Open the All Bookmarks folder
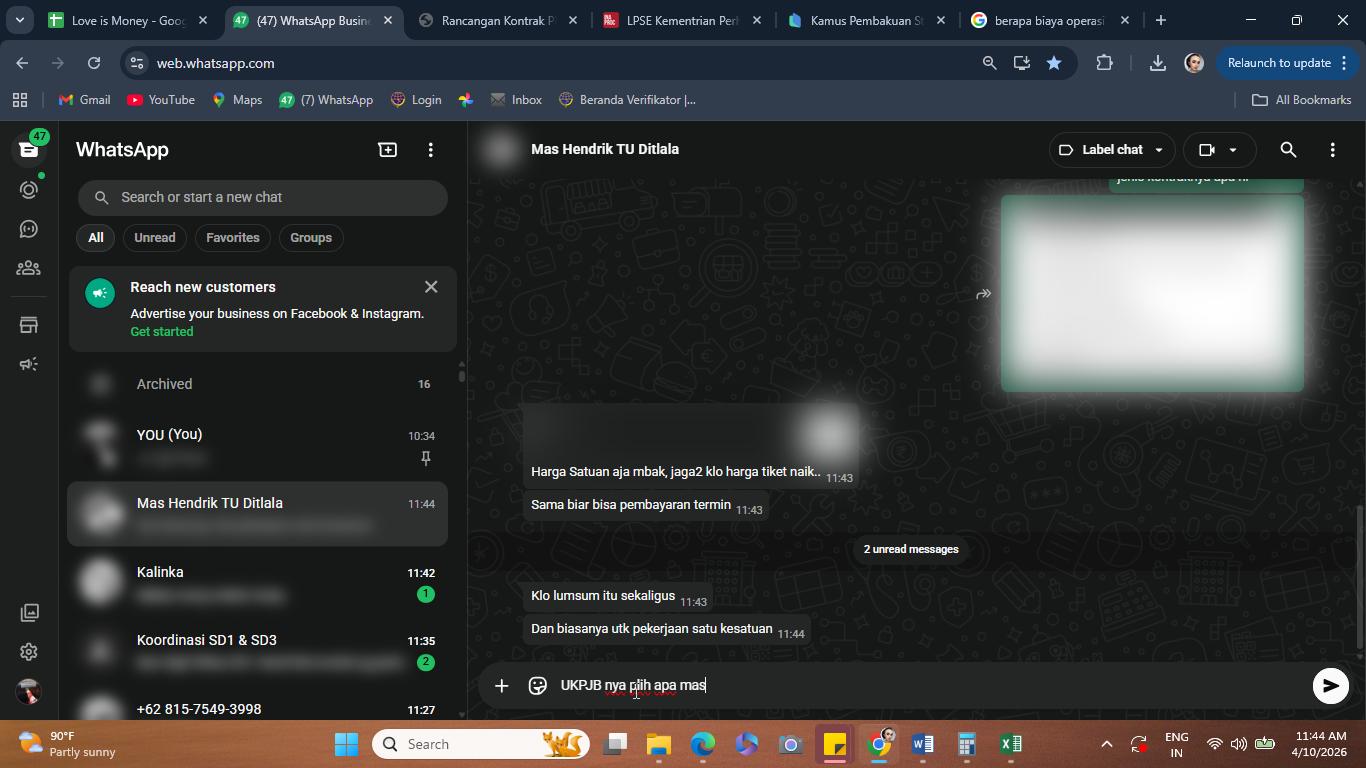This screenshot has height=768, width=1366. pyautogui.click(x=1302, y=100)
